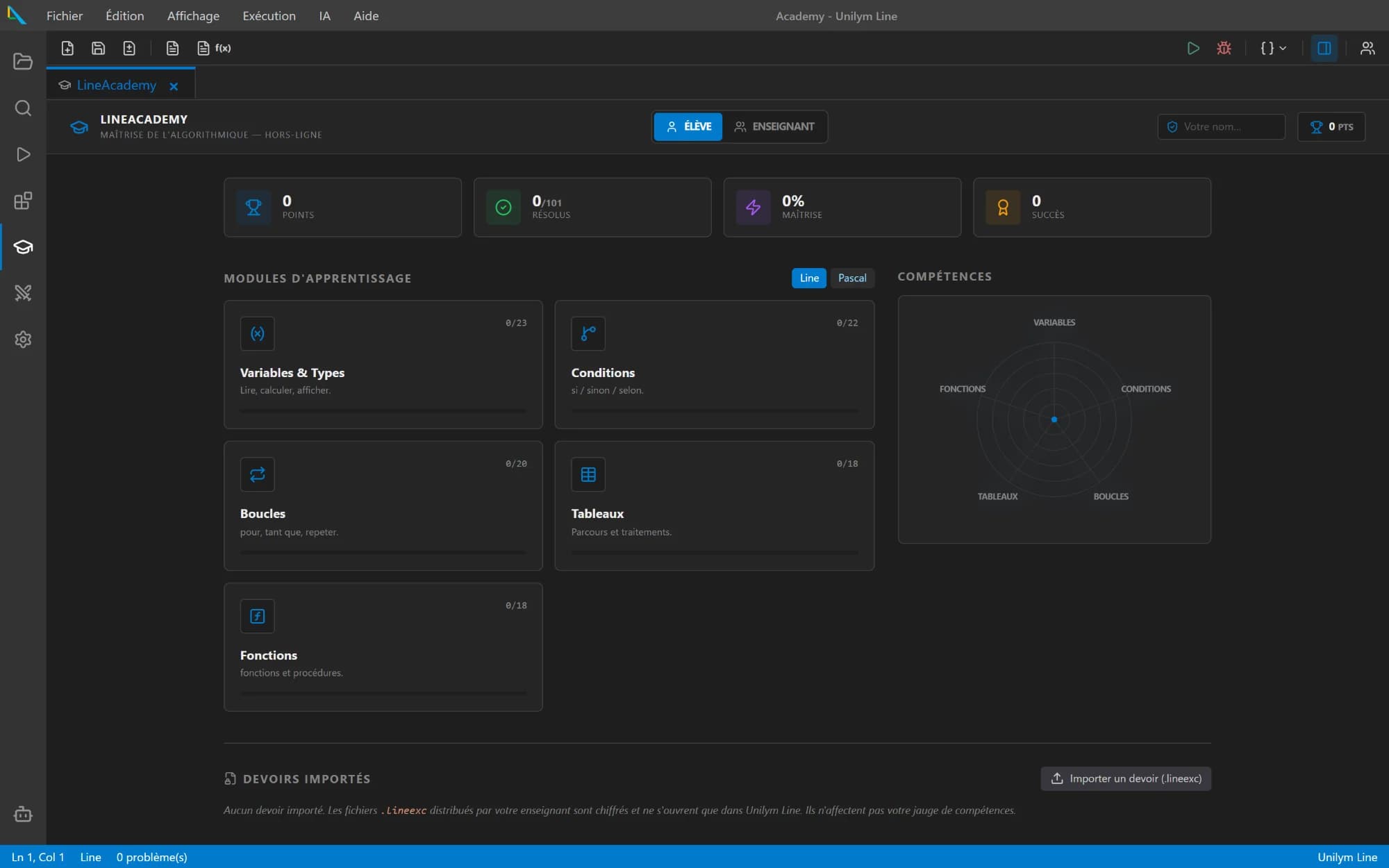Click the export file toolbar icon
Image resolution: width=1389 pixels, height=868 pixels.
(129, 48)
